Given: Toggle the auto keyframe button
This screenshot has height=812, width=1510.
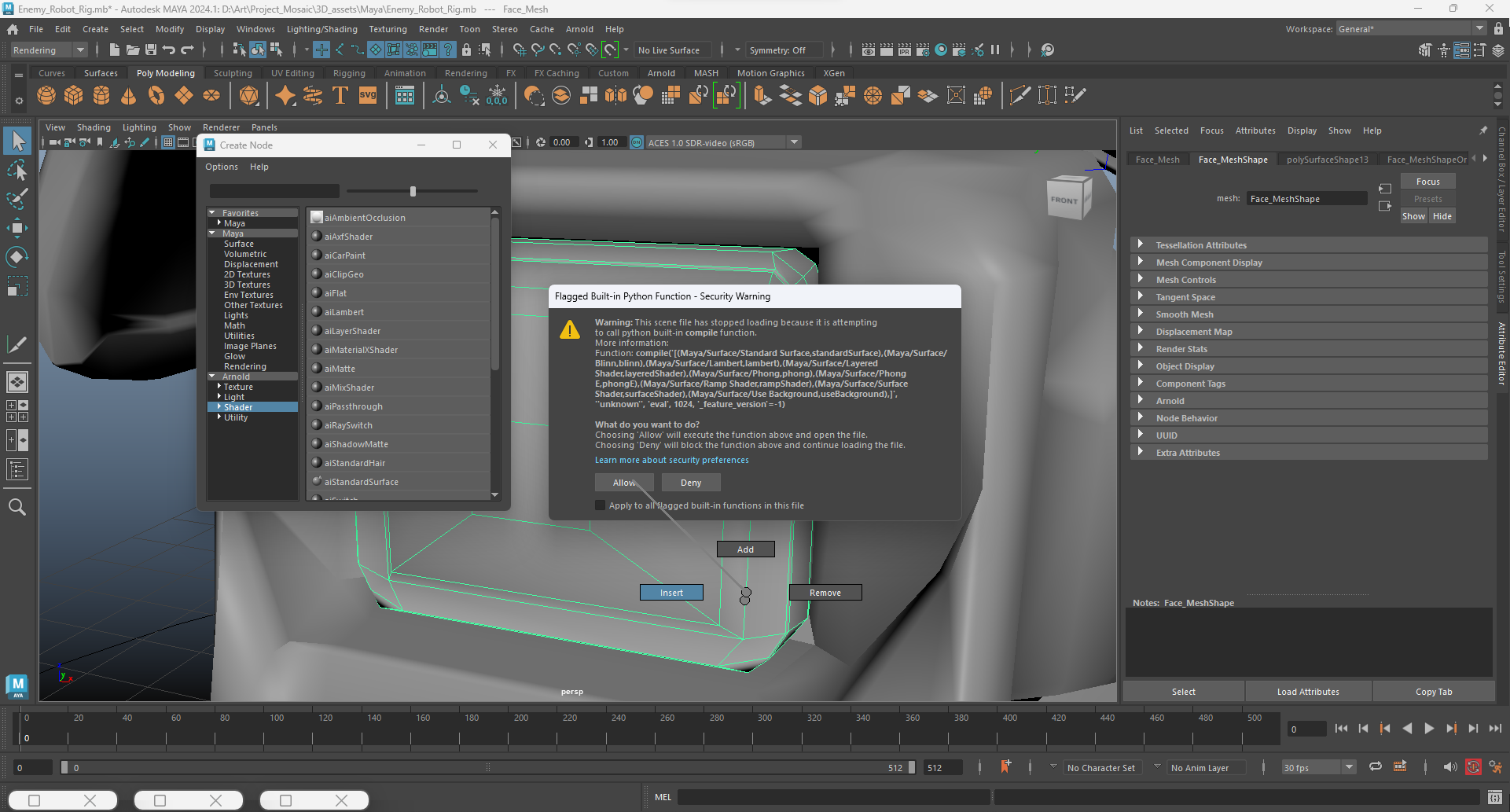Looking at the screenshot, I should tap(1472, 767).
